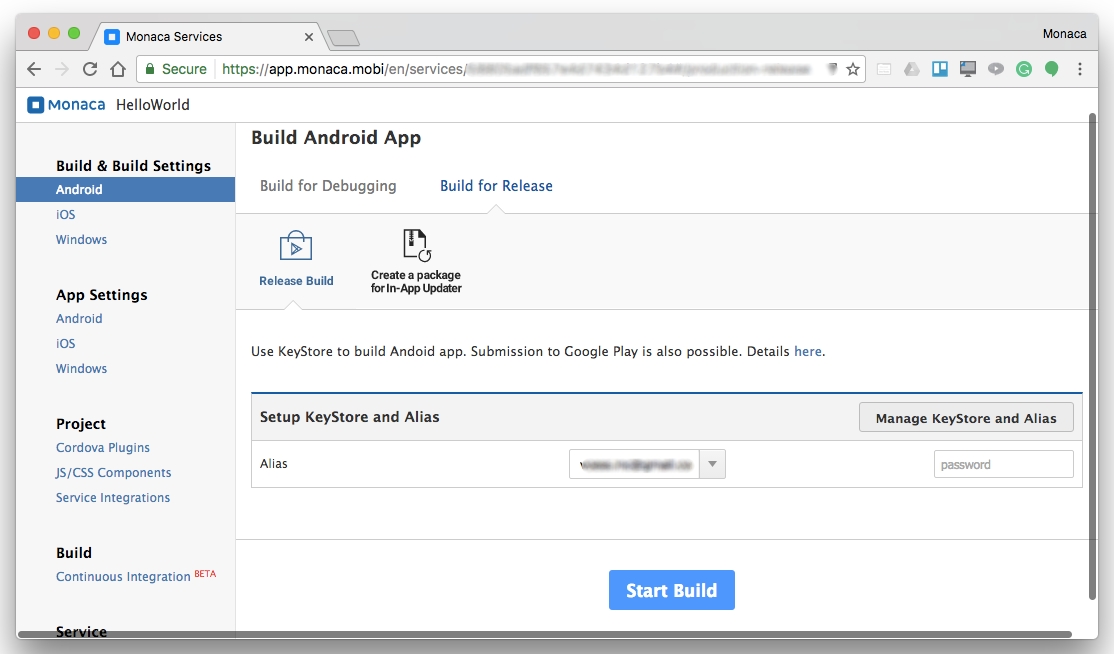Click the Monaca profile name button
The height and width of the screenshot is (654, 1114).
[1064, 33]
